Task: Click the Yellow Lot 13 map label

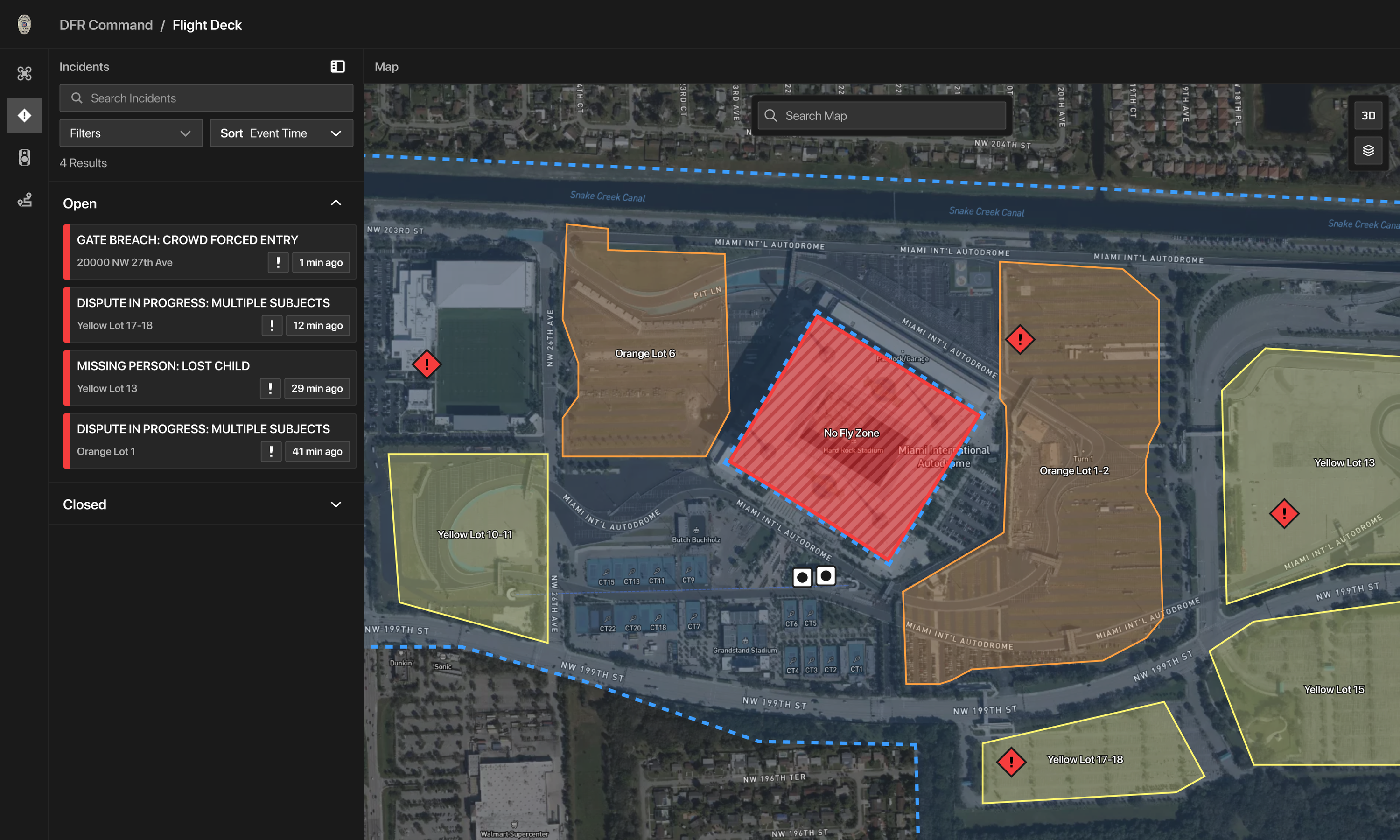Action: 1344,463
